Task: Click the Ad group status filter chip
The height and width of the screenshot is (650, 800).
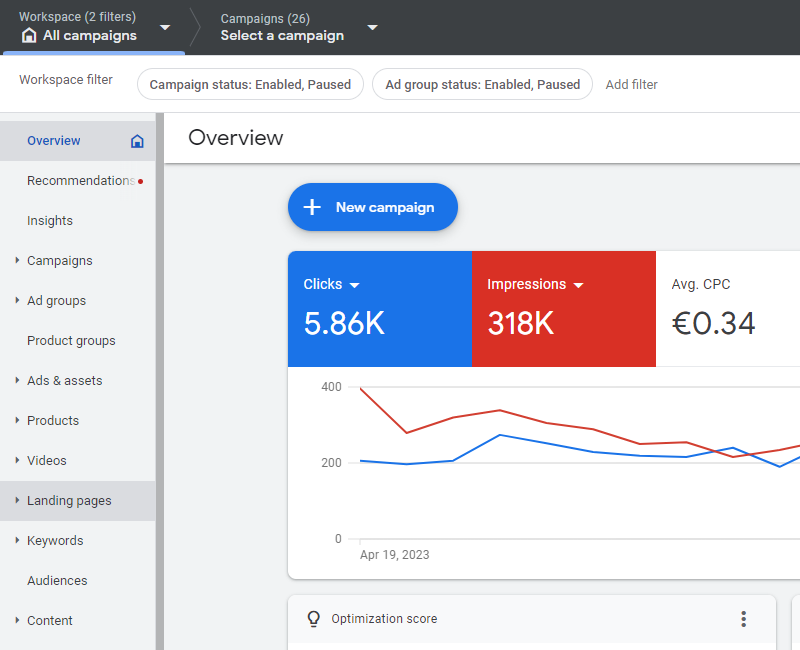Action: pos(482,85)
